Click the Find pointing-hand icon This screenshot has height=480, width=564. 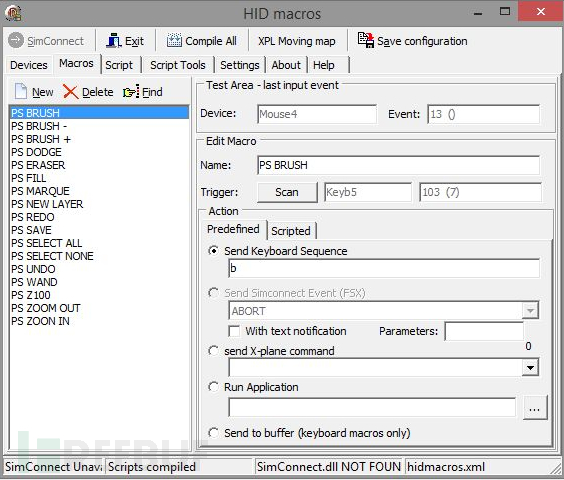pyautogui.click(x=131, y=92)
